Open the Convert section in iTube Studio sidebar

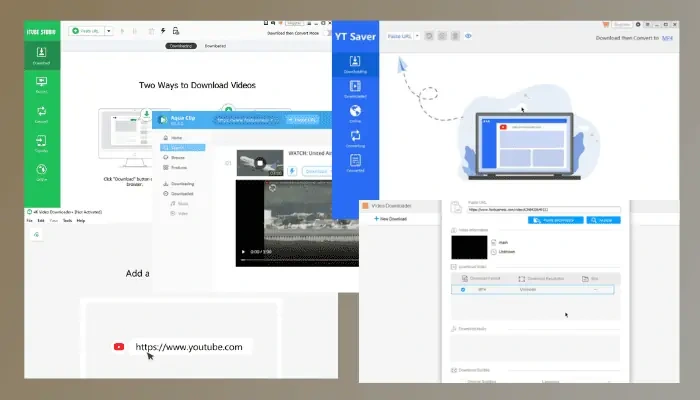point(42,114)
